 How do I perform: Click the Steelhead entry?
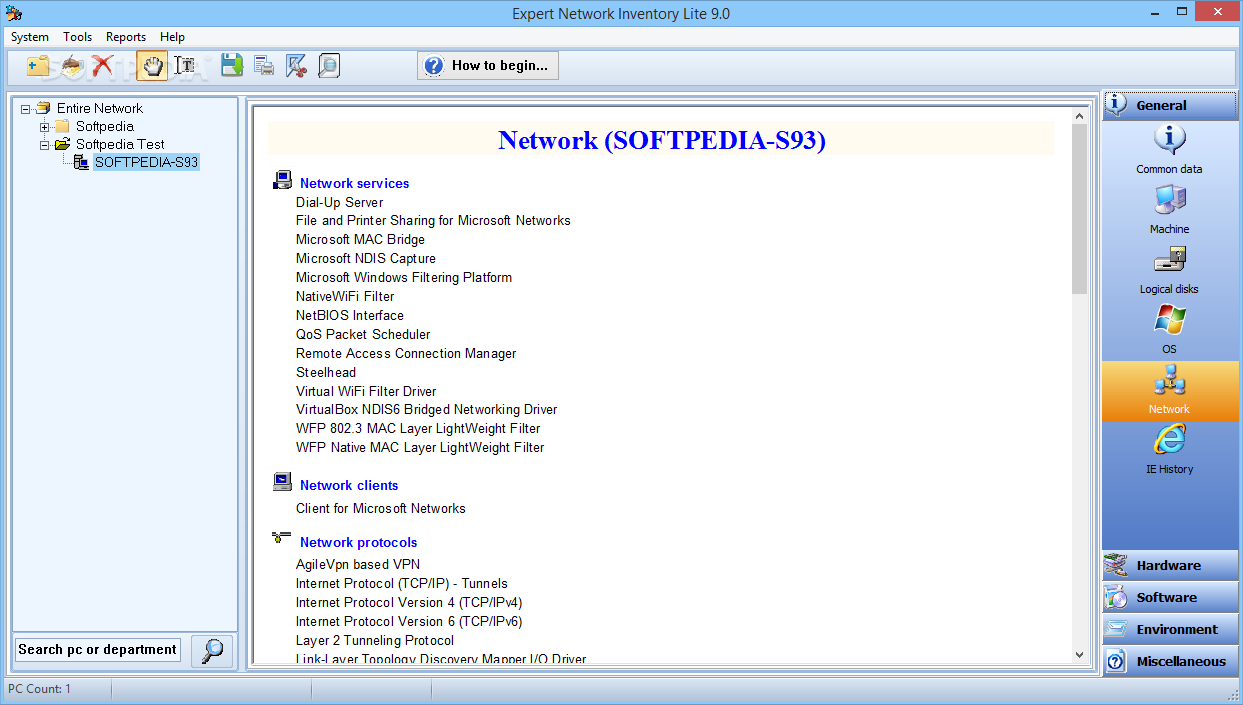click(326, 372)
